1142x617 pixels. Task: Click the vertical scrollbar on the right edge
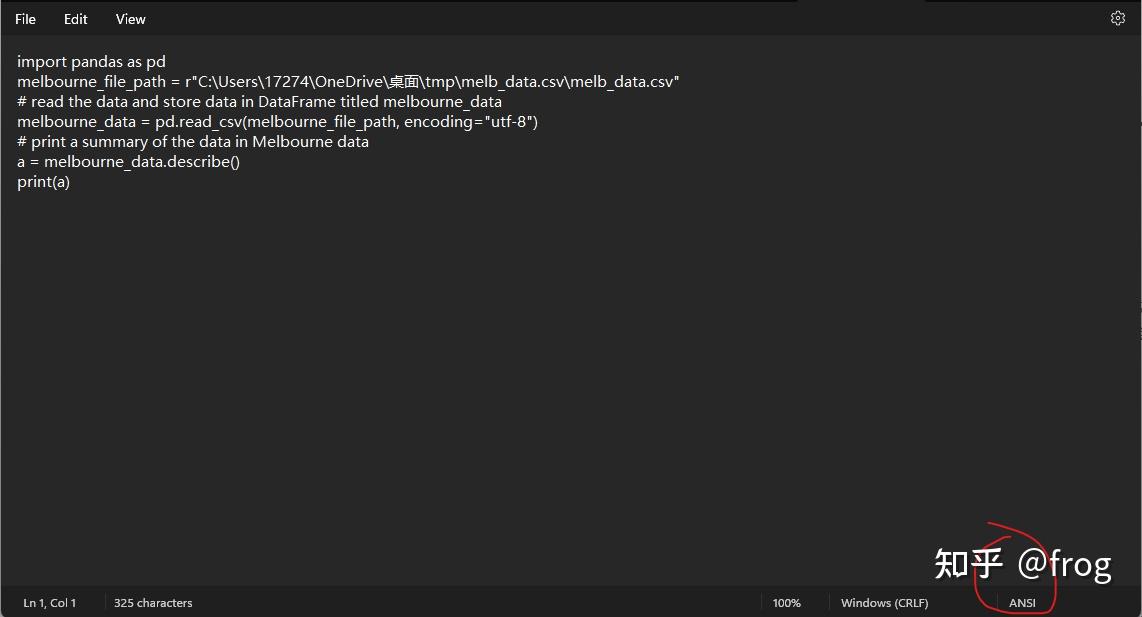[1137, 300]
